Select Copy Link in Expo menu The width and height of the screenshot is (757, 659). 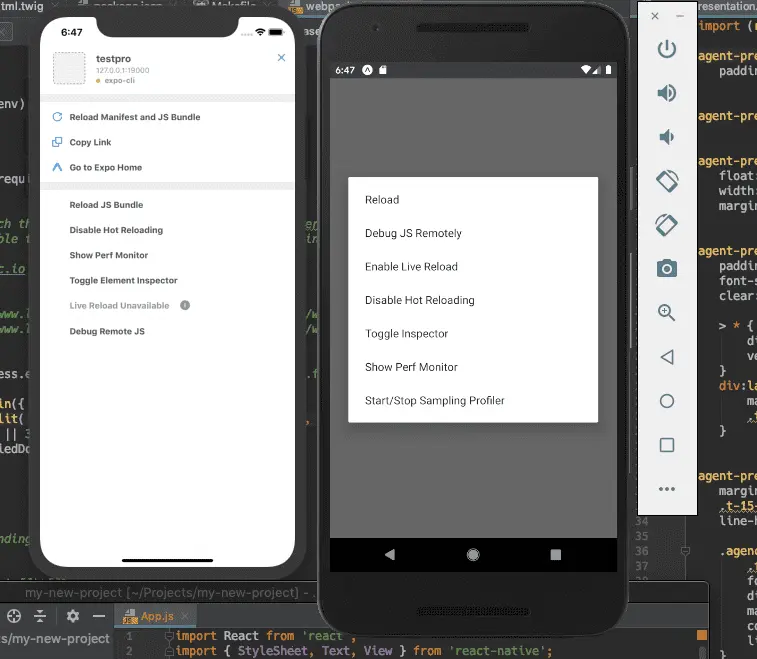tap(90, 142)
